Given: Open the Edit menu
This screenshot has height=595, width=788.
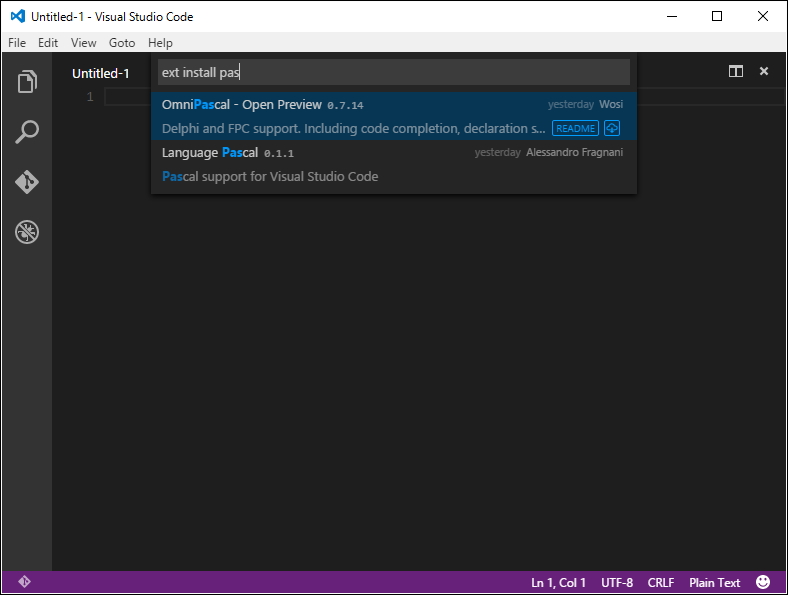Looking at the screenshot, I should click(48, 43).
